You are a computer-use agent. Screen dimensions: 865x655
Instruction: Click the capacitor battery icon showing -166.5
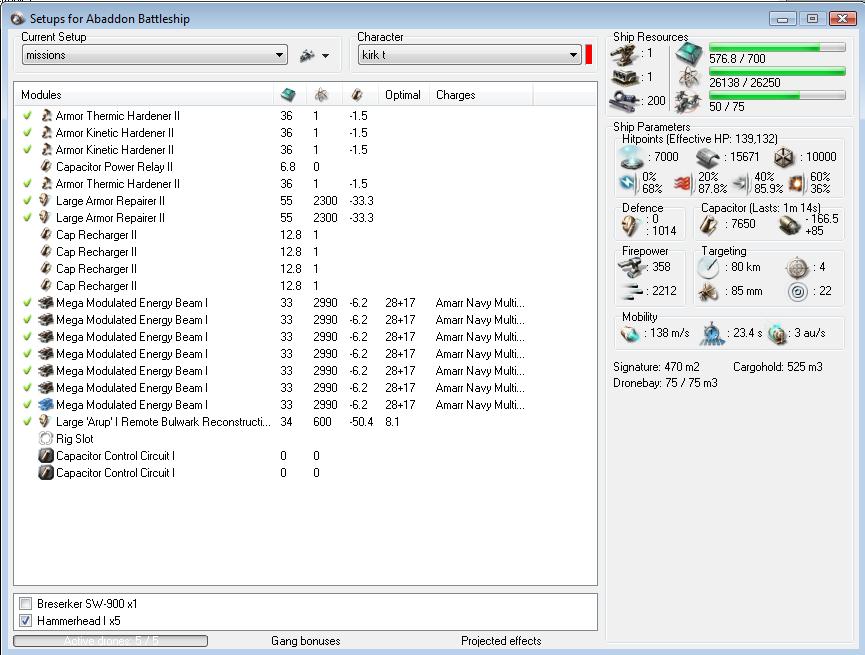click(789, 225)
